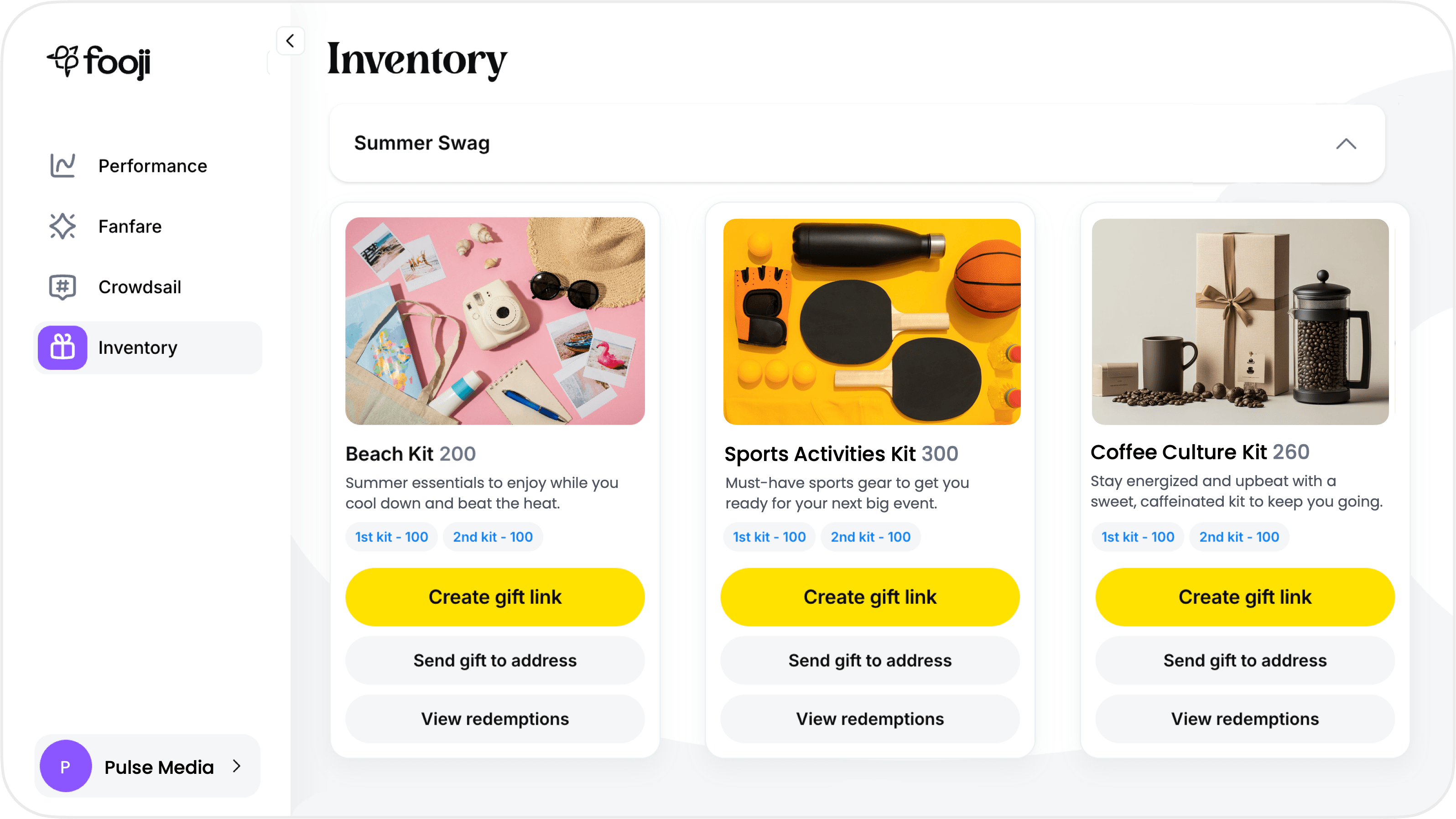View redemptions for Beach Kit
1456x819 pixels.
[494, 718]
